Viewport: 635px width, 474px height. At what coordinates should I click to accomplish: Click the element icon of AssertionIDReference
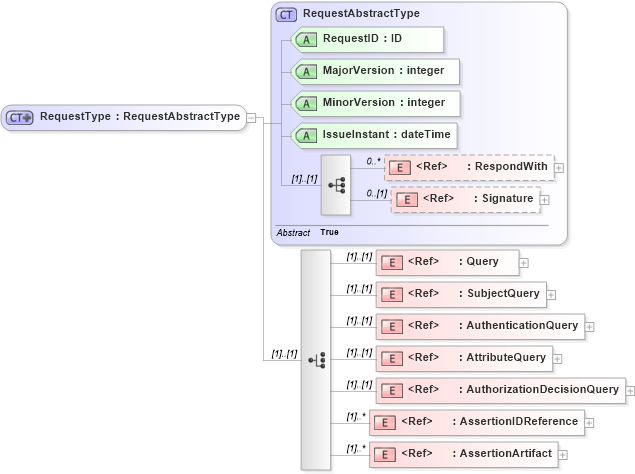(x=385, y=423)
